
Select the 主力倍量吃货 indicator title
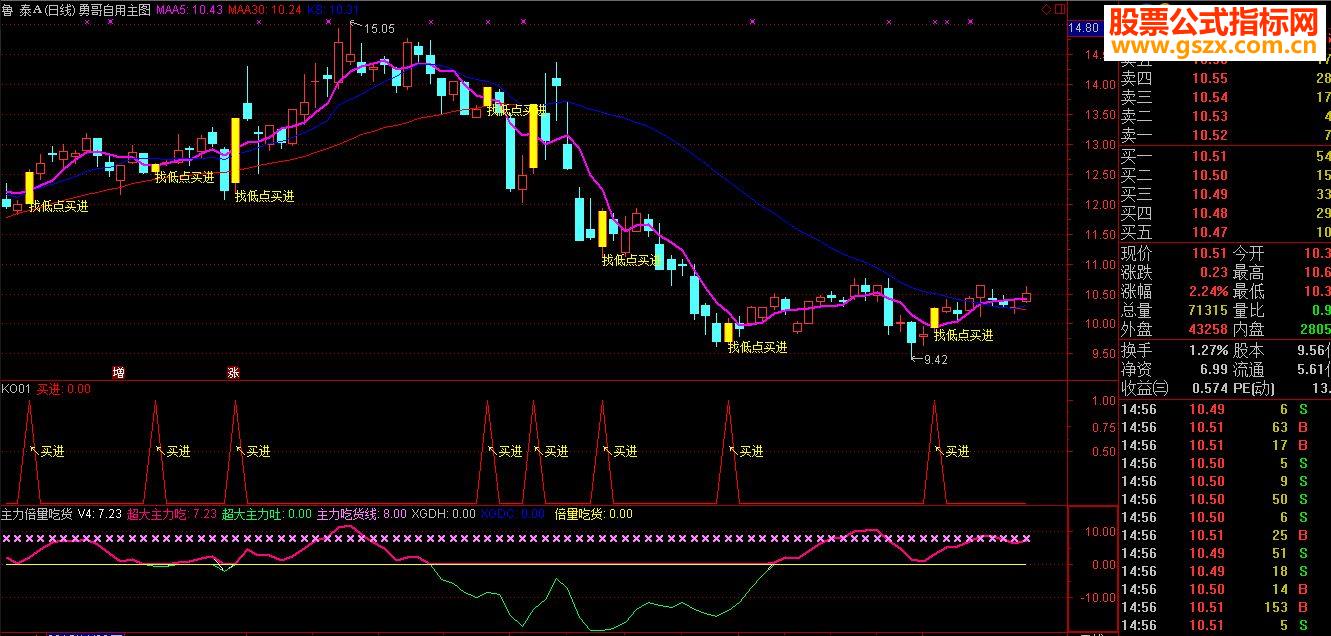tap(36, 514)
